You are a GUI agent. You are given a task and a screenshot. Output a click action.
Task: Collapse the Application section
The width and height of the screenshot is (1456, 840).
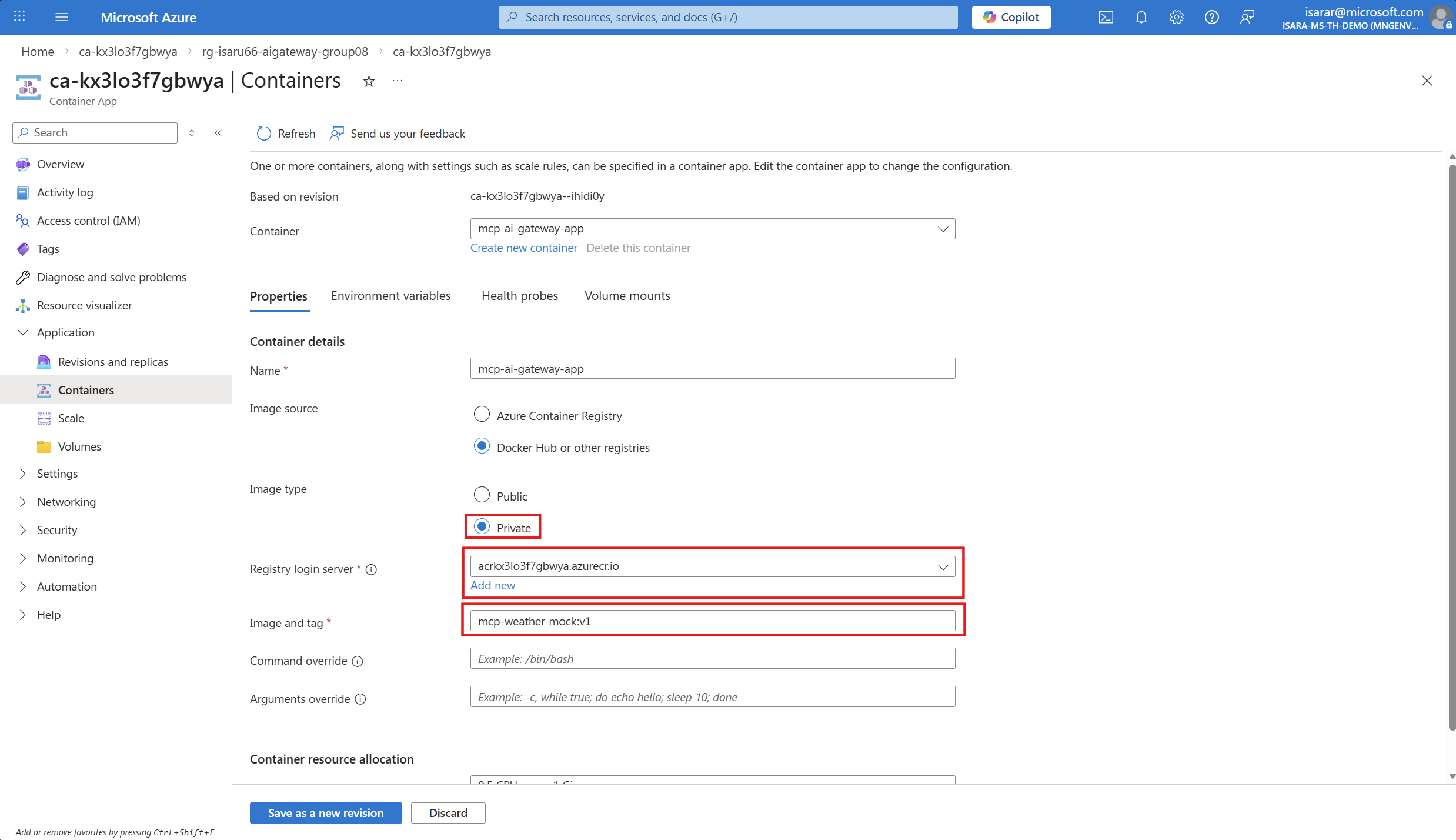point(23,332)
